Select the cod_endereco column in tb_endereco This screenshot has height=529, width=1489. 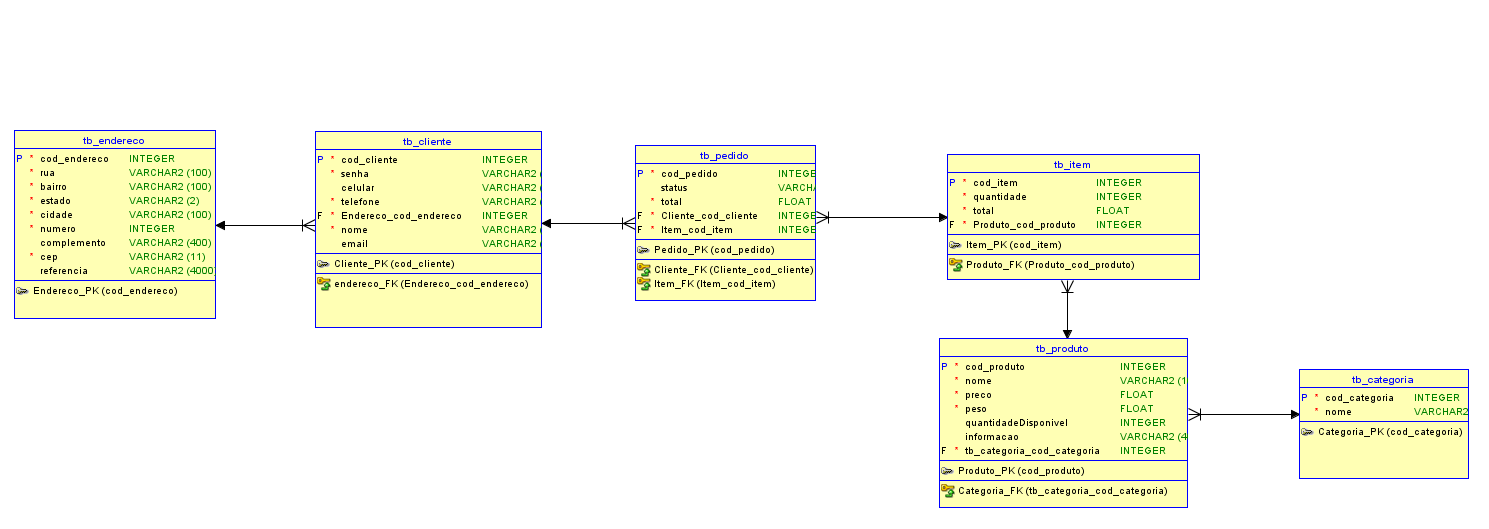coord(115,158)
